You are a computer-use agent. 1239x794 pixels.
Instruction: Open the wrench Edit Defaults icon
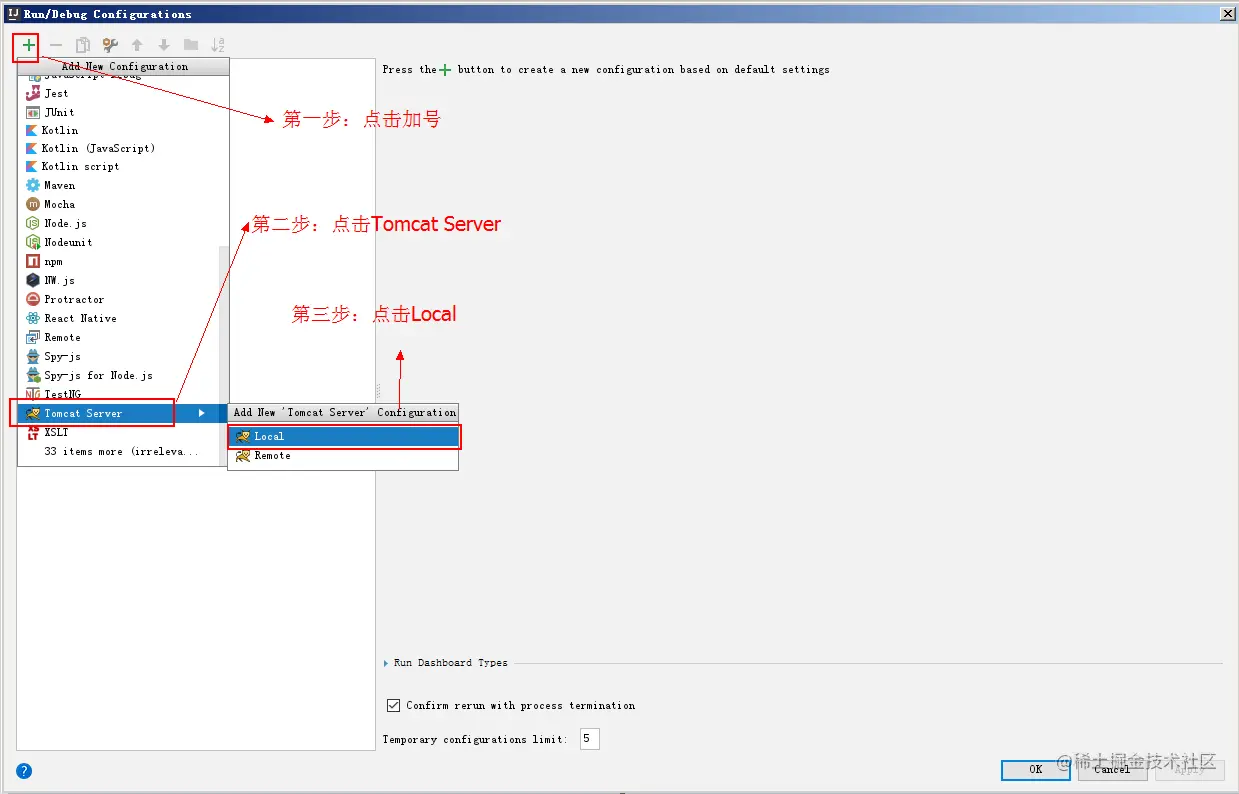coord(110,45)
